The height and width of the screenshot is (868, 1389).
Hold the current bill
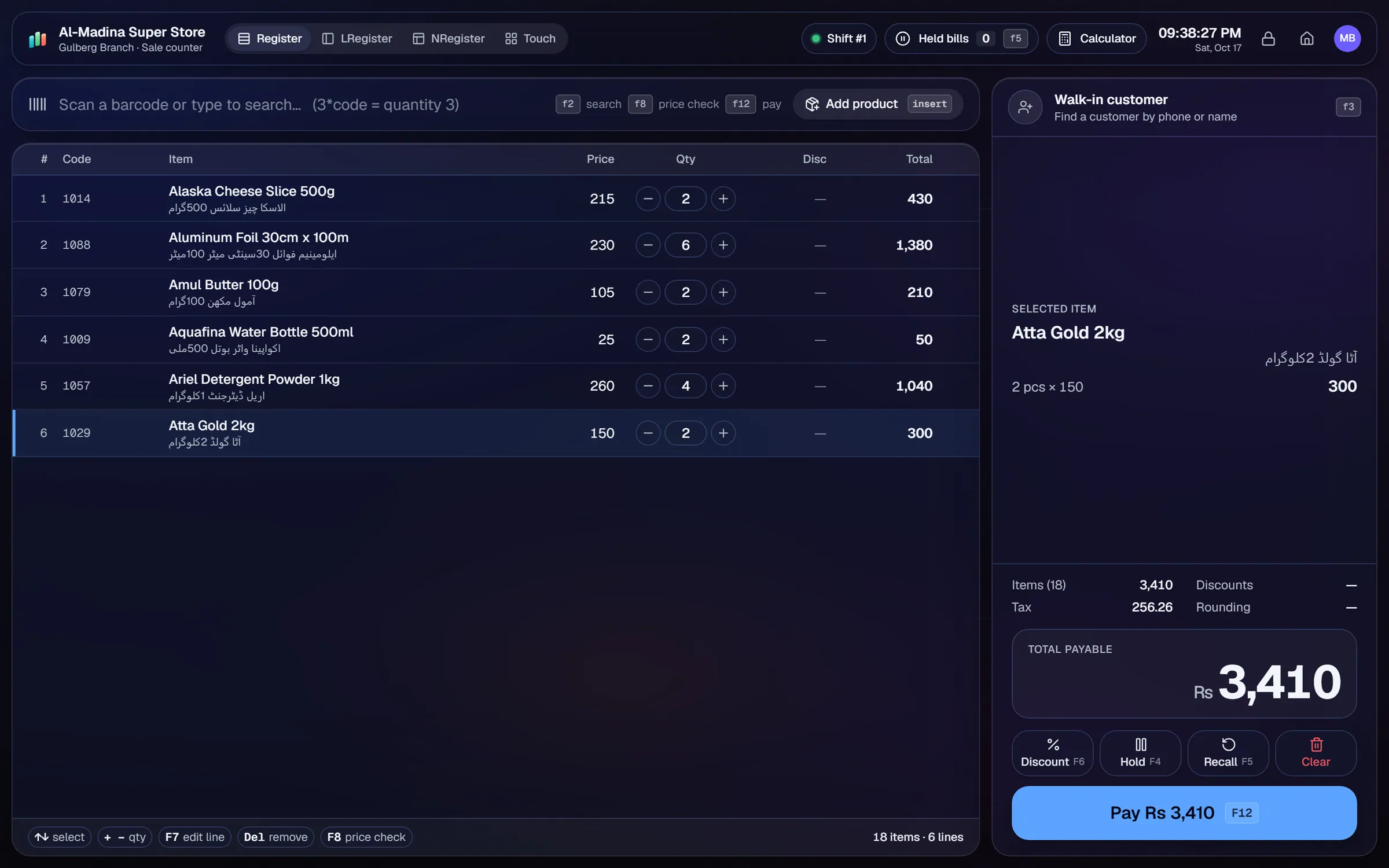[x=1140, y=753]
